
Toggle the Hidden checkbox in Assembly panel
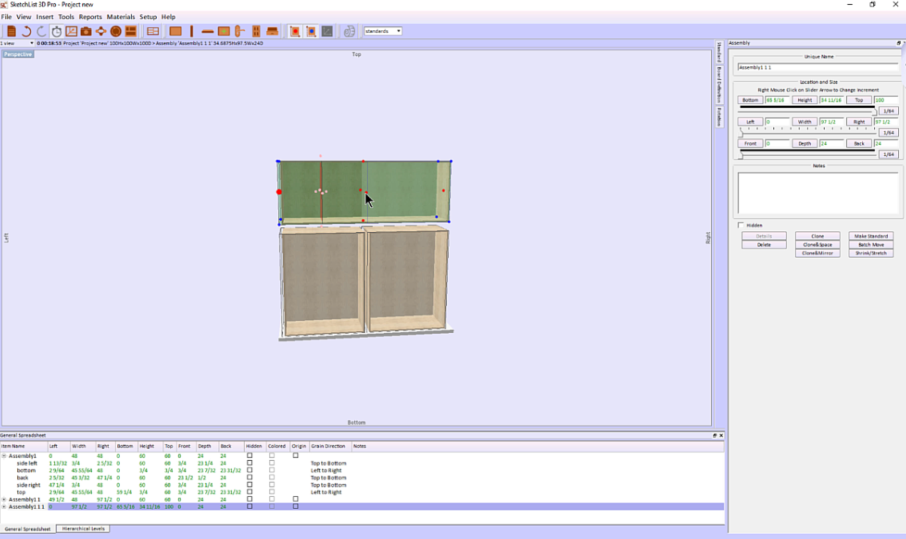click(741, 225)
